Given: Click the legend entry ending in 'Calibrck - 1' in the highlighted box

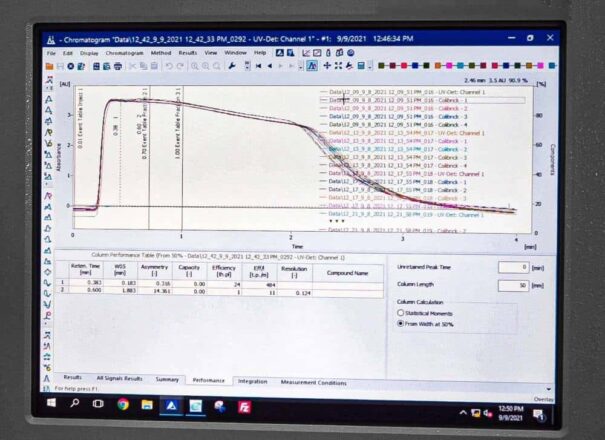Looking at the screenshot, I should 422,100.
